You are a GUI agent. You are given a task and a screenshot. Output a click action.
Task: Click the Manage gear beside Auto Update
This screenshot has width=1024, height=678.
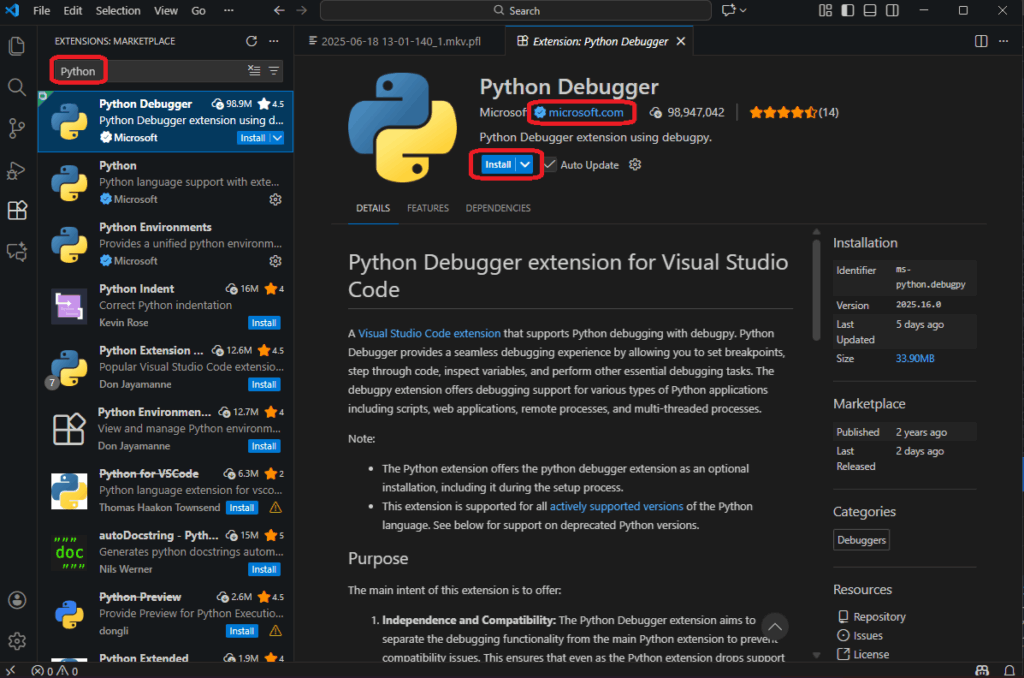635,165
